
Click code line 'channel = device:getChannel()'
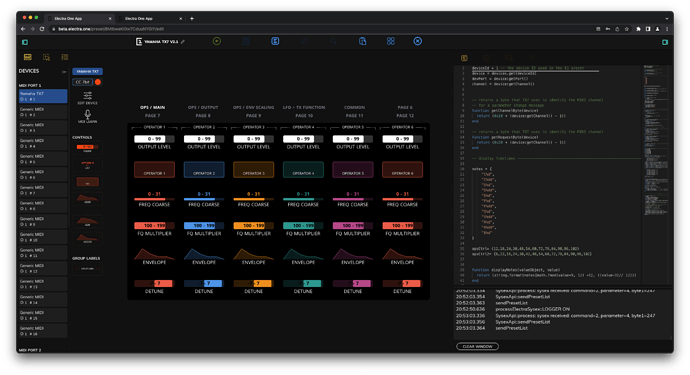point(503,84)
